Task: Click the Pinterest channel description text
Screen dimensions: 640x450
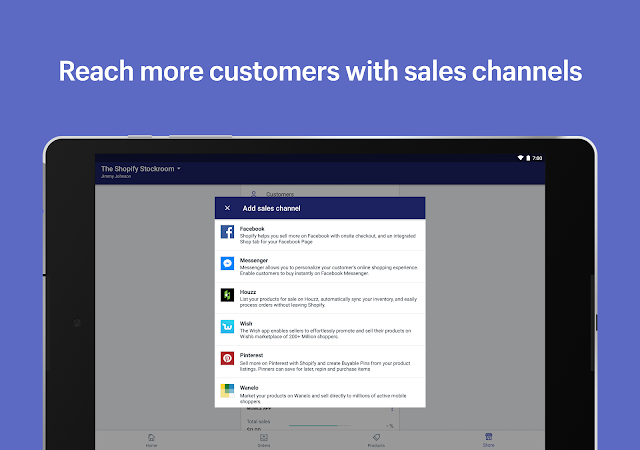Action: 325,366
